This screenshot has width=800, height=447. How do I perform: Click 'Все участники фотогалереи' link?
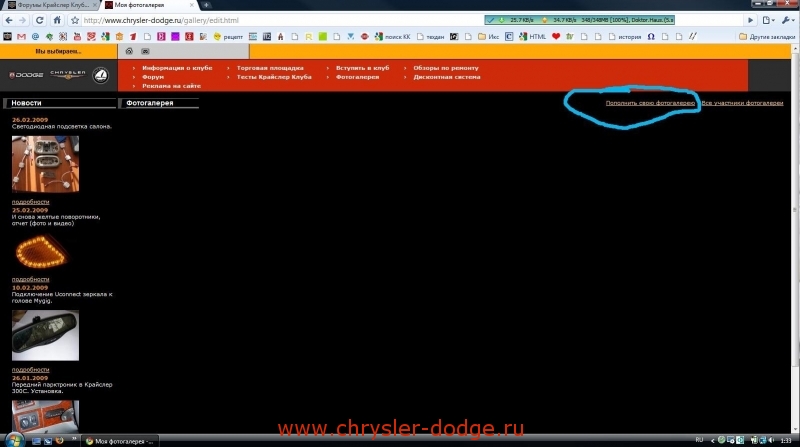[x=742, y=103]
